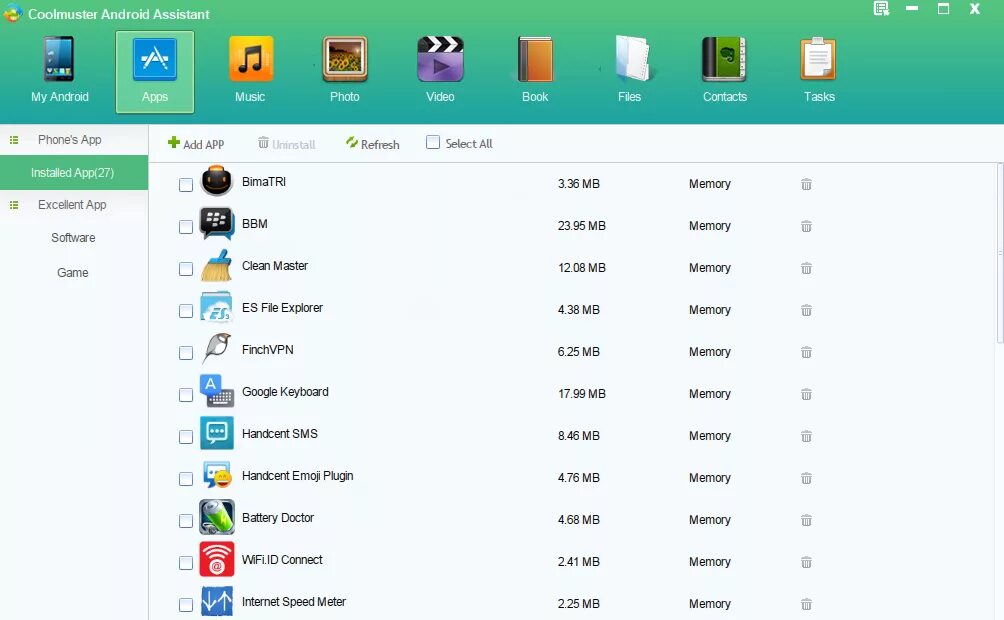
Task: Click trash icon for ES File Explorer
Action: coord(806,310)
